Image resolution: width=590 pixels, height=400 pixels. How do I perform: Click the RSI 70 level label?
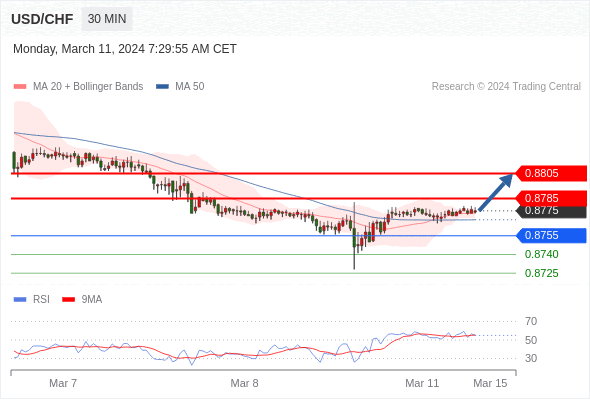(531, 321)
